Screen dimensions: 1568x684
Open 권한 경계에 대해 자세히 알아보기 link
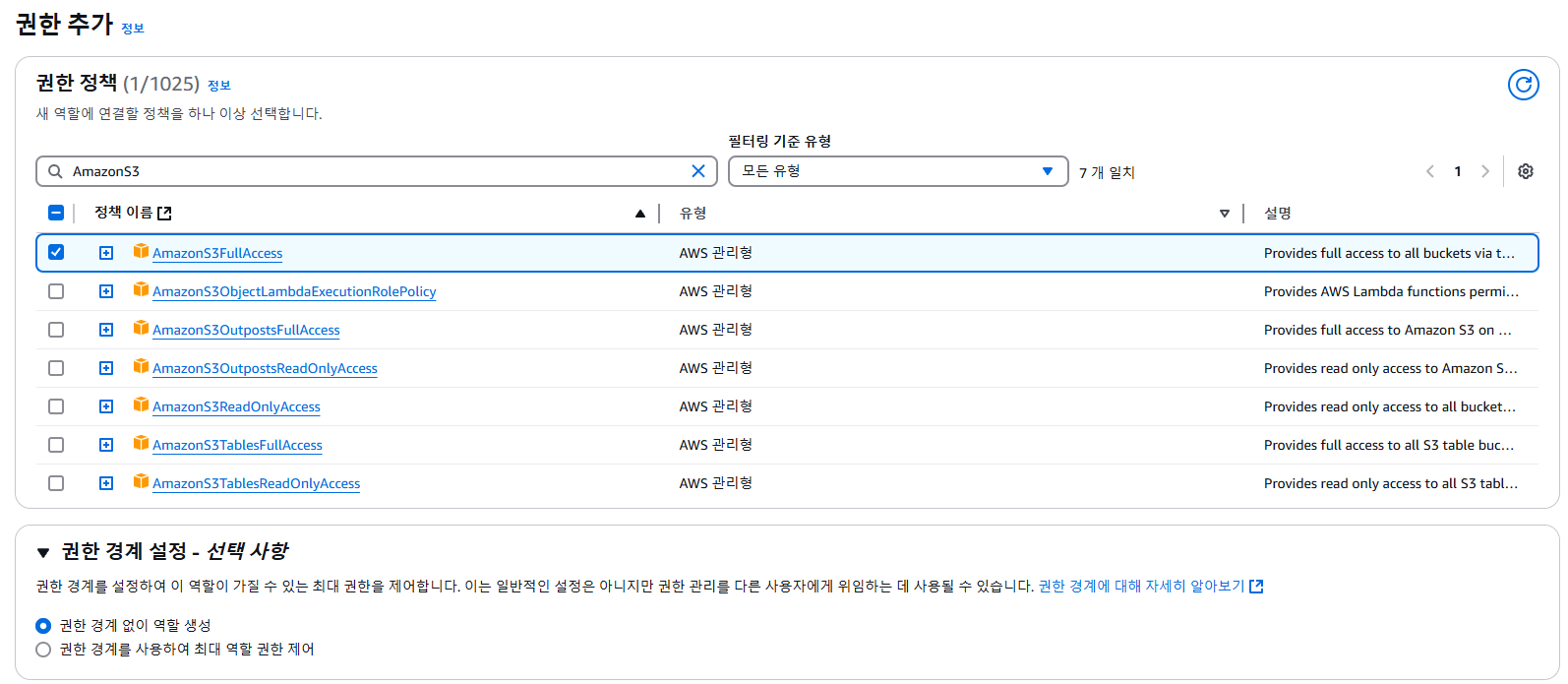pos(1141,586)
